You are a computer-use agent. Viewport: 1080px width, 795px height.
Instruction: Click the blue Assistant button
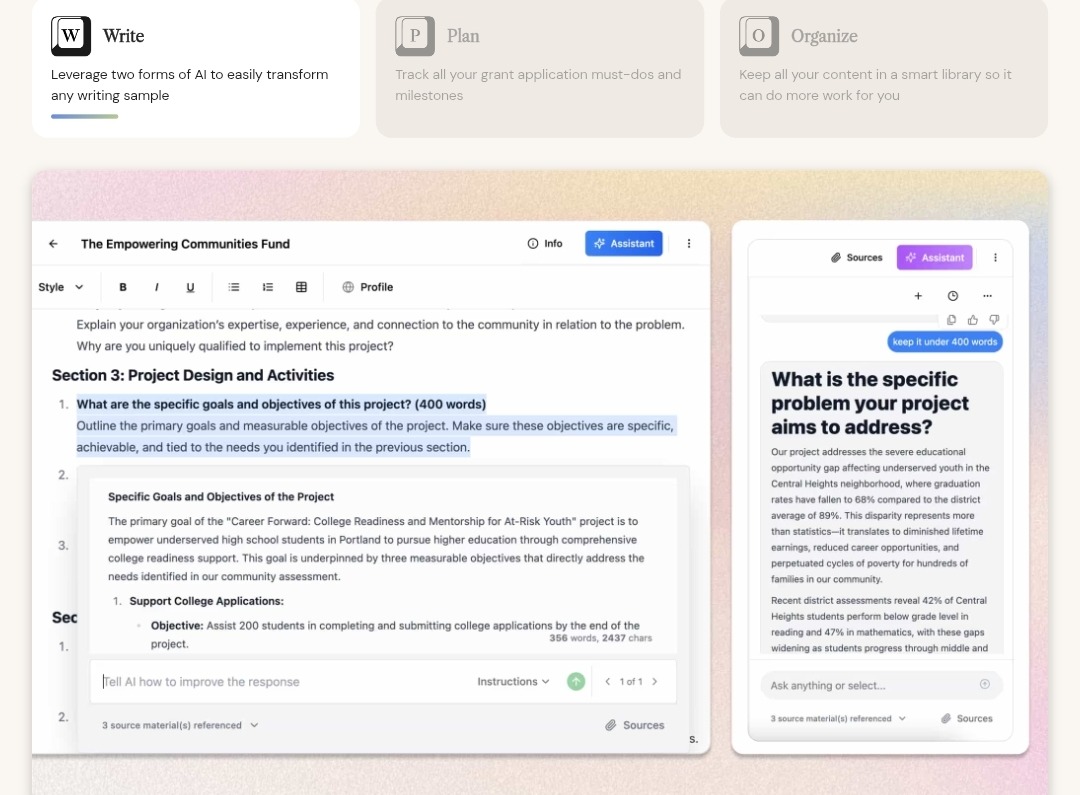tap(623, 244)
